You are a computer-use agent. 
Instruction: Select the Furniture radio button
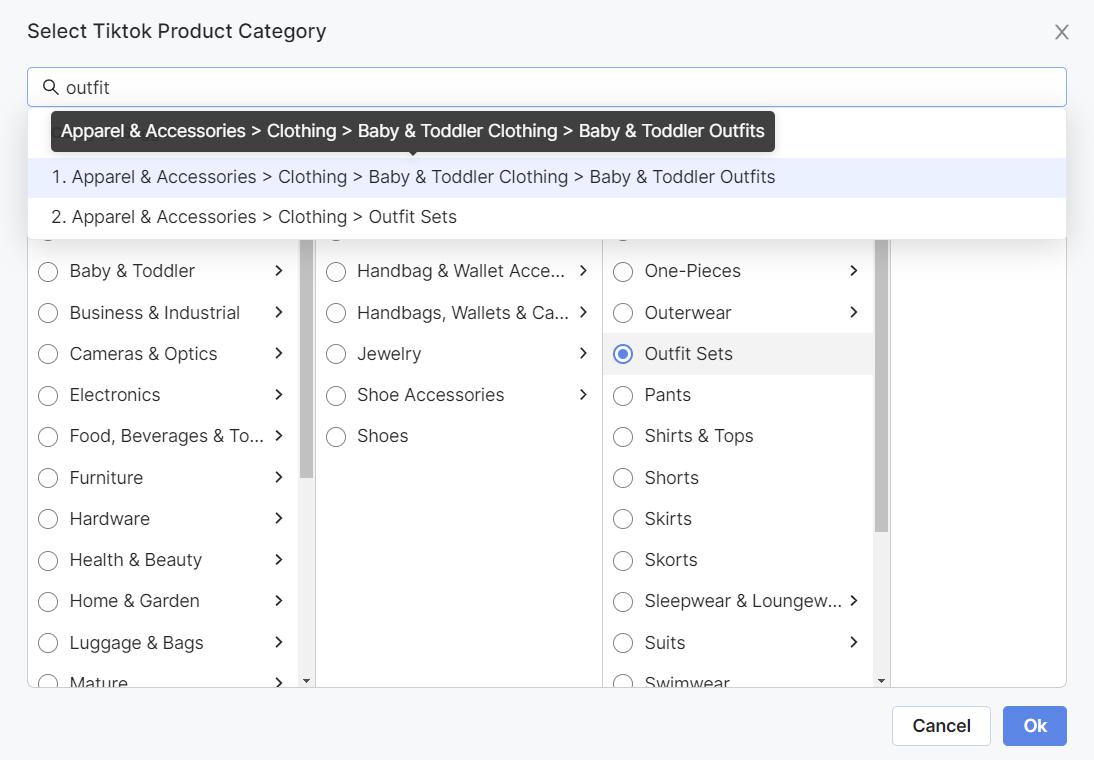coord(48,478)
